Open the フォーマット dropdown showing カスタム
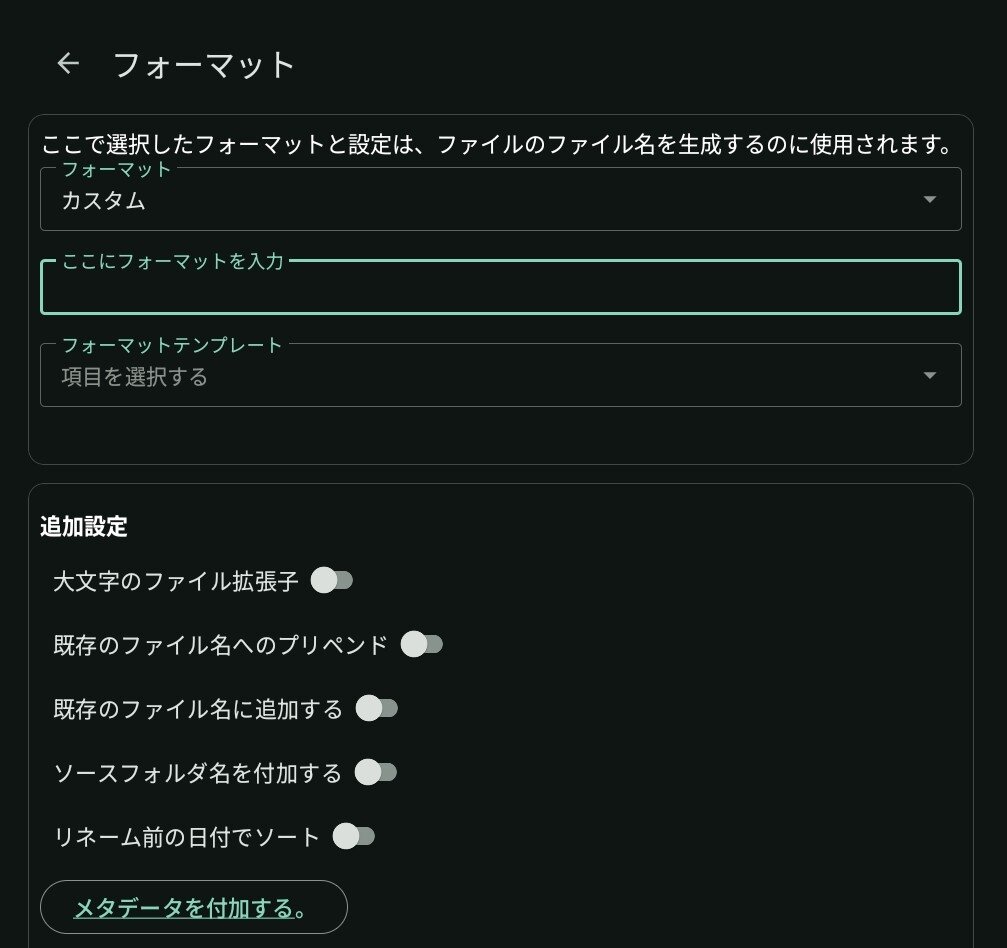Viewport: 1007px width, 948px height. [500, 199]
